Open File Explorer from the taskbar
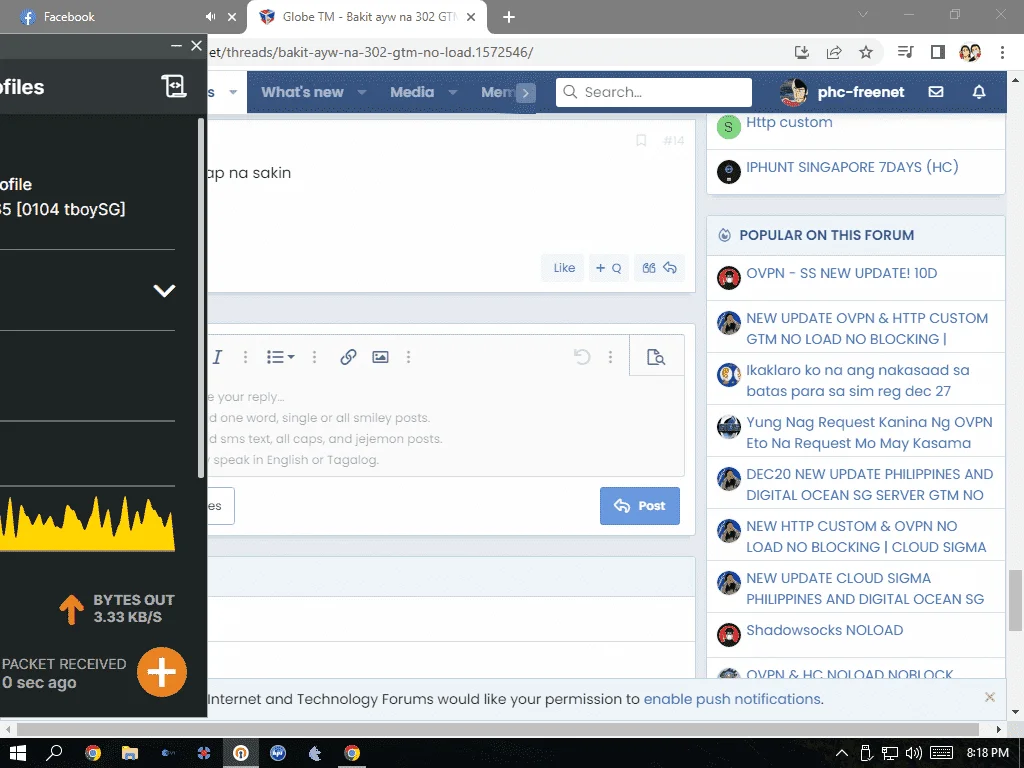Image resolution: width=1024 pixels, height=768 pixels. pos(130,753)
